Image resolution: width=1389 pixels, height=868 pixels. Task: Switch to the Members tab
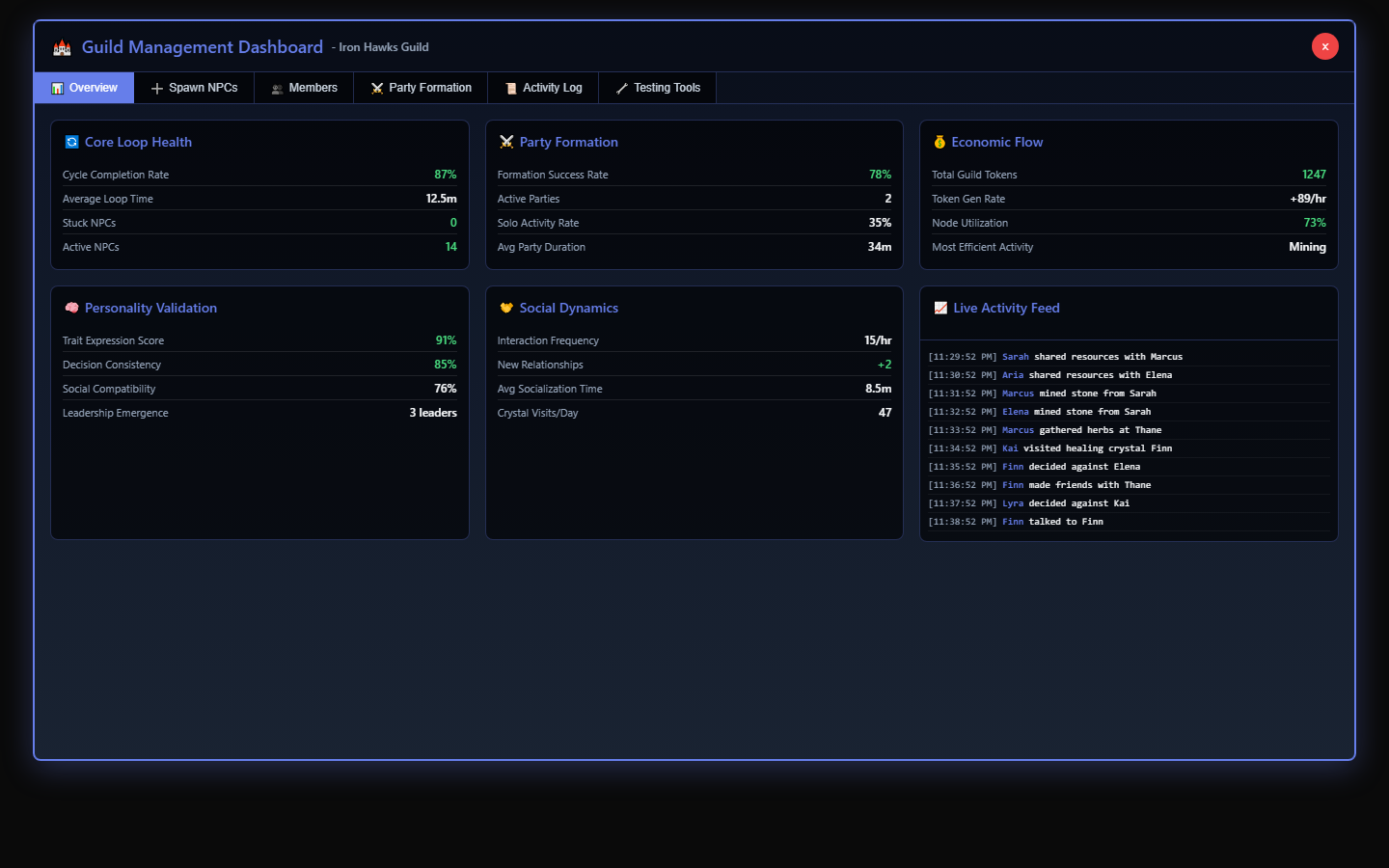pos(304,88)
